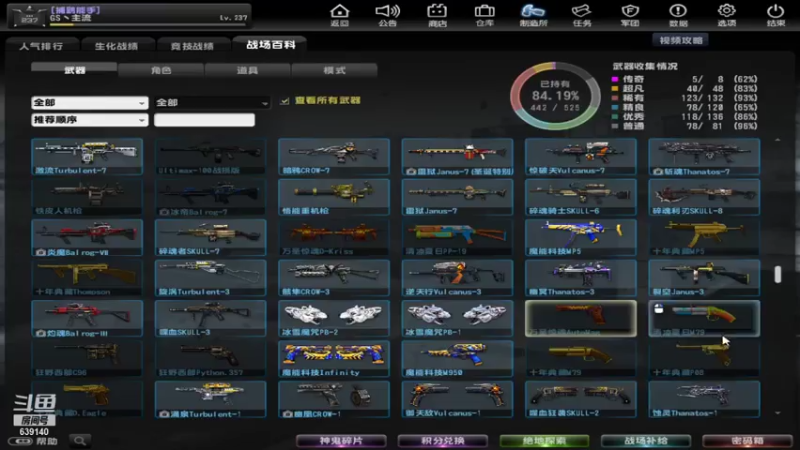Select the 御天敌Vulcanus-1 weapon card
Screen dimensions: 800x450
457,399
